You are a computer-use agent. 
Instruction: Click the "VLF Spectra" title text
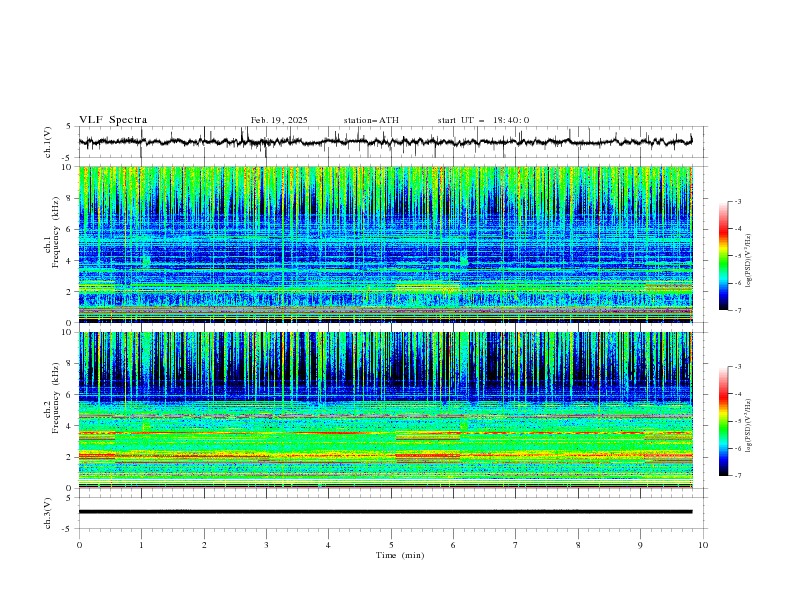pos(113,120)
